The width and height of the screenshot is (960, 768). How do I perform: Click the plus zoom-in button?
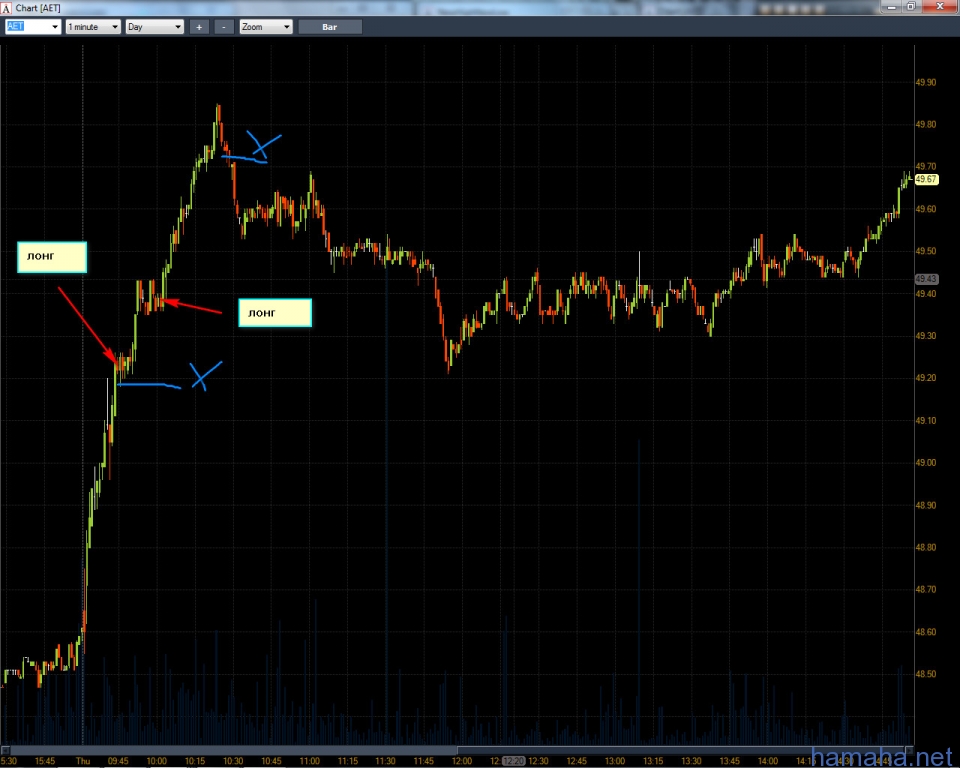199,27
